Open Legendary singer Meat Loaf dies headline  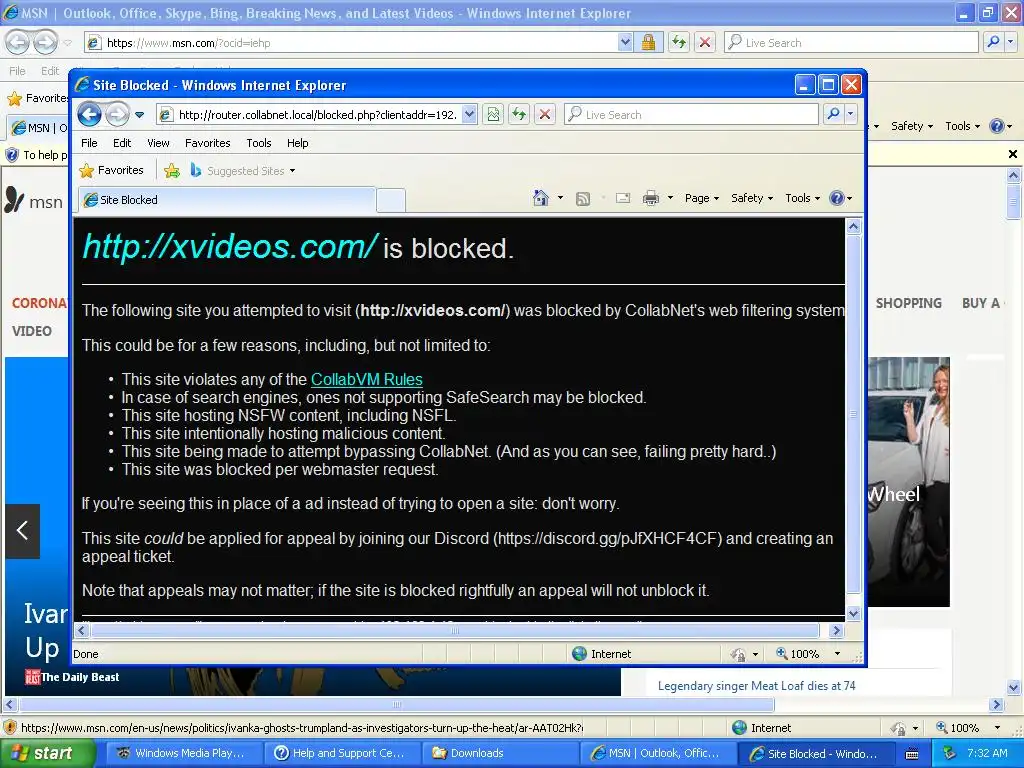(756, 686)
